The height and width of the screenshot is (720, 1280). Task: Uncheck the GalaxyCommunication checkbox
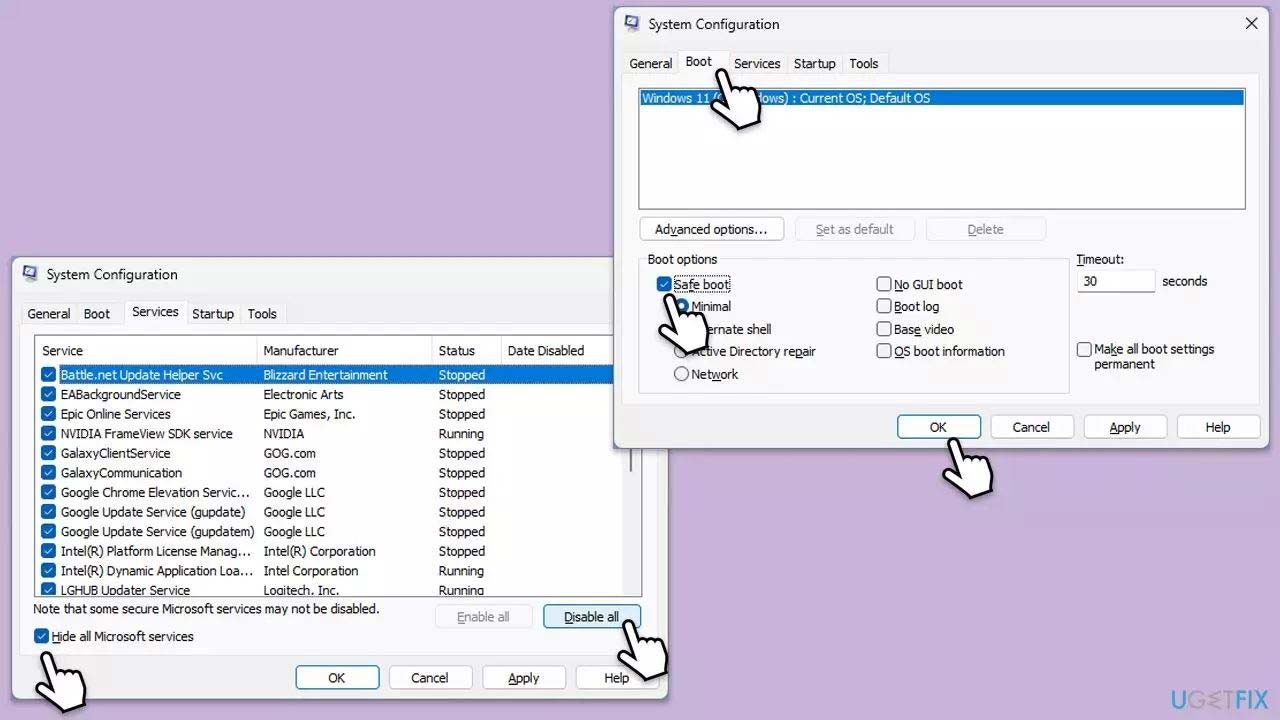[48, 473]
